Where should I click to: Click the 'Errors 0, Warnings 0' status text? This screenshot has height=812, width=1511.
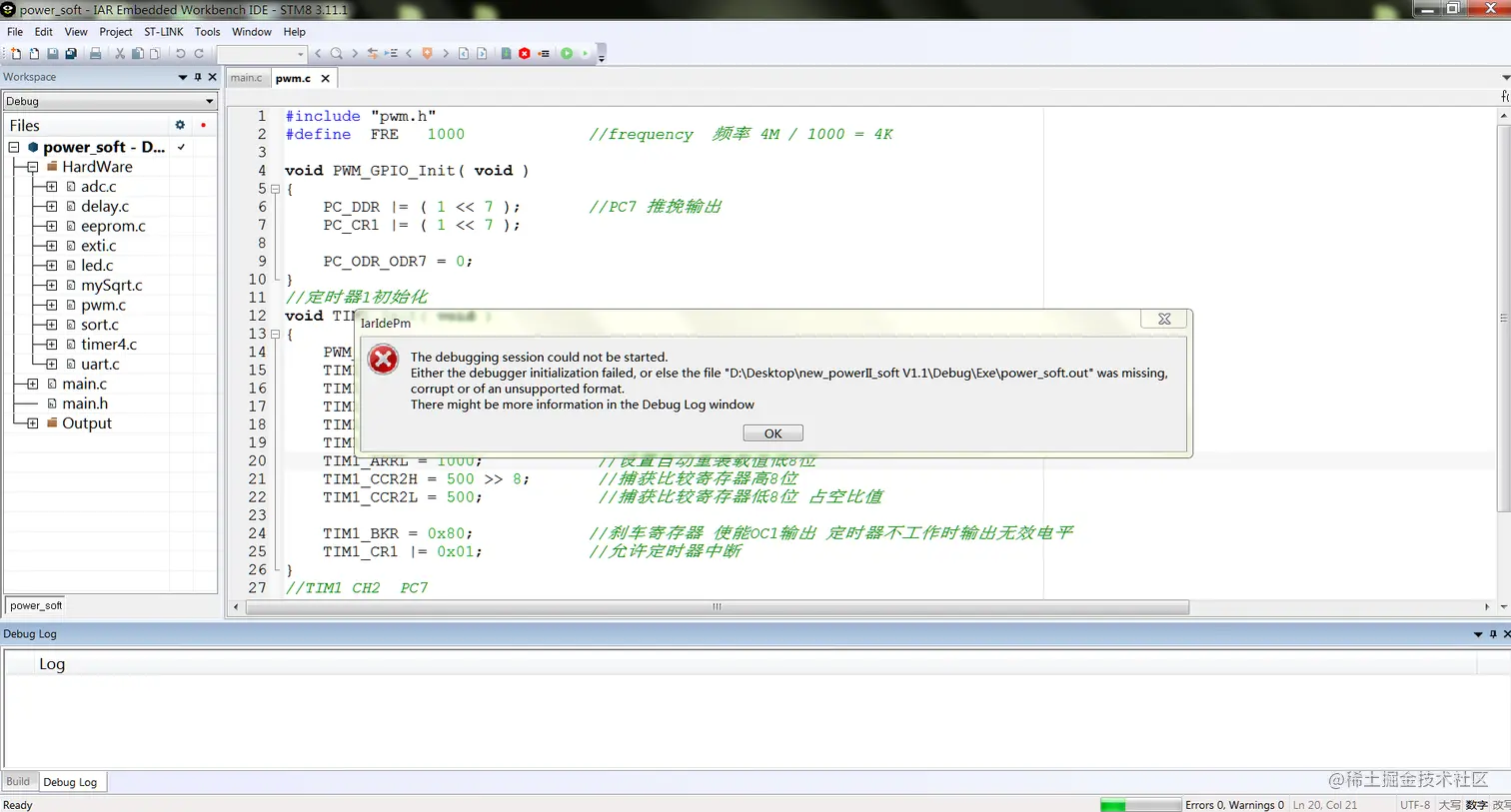tap(1234, 805)
